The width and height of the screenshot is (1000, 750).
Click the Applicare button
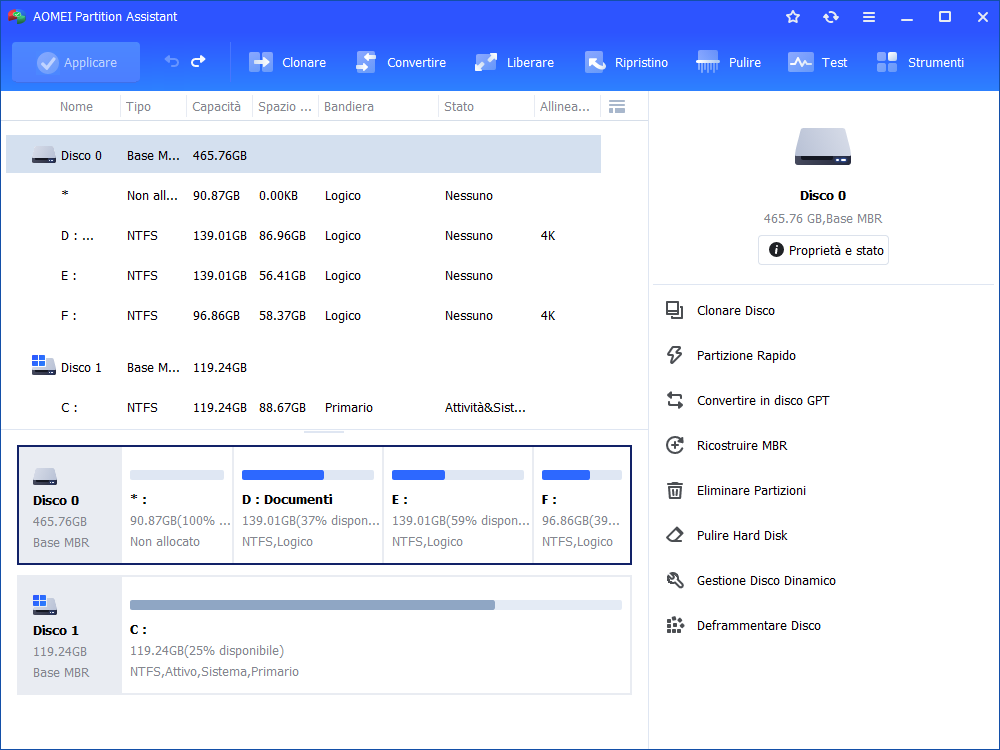point(76,62)
